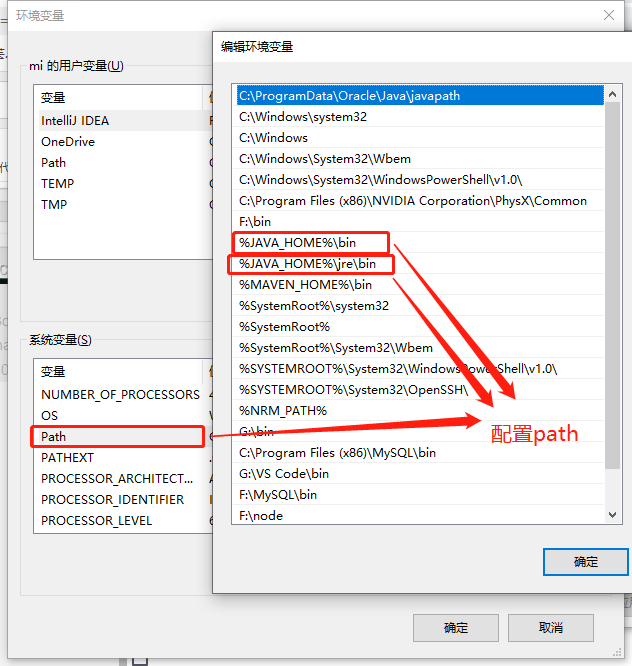Click the path list scrollbar thumb
The height and width of the screenshot is (666, 632).
[x=612, y=285]
